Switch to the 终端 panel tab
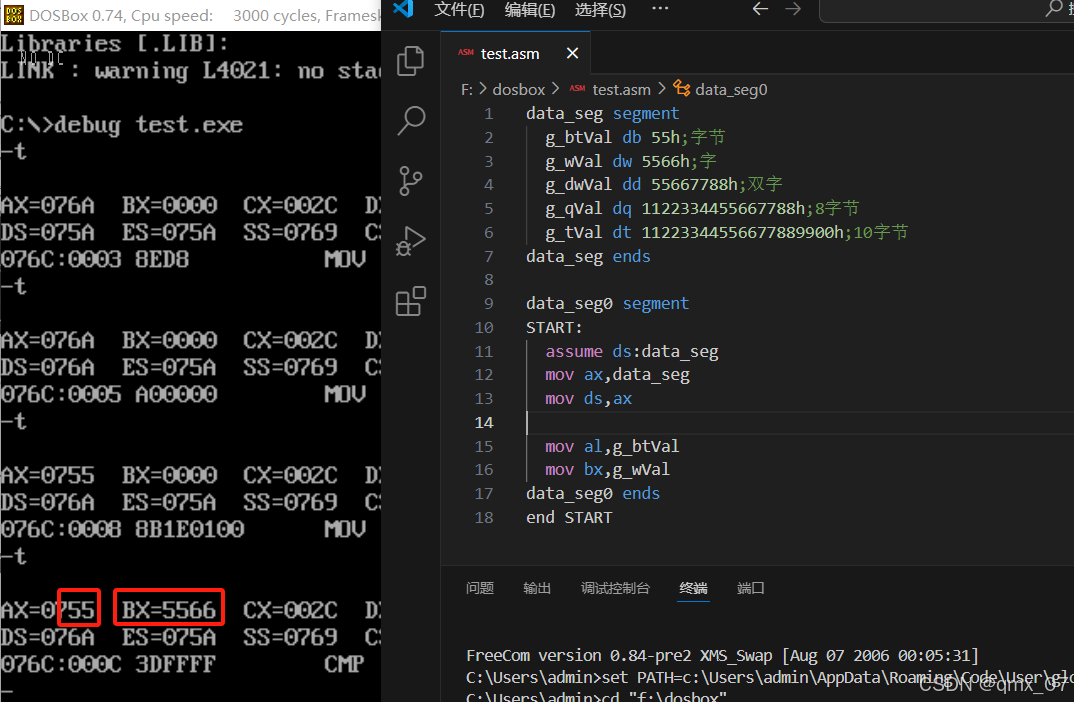The height and width of the screenshot is (702, 1074). click(x=693, y=588)
